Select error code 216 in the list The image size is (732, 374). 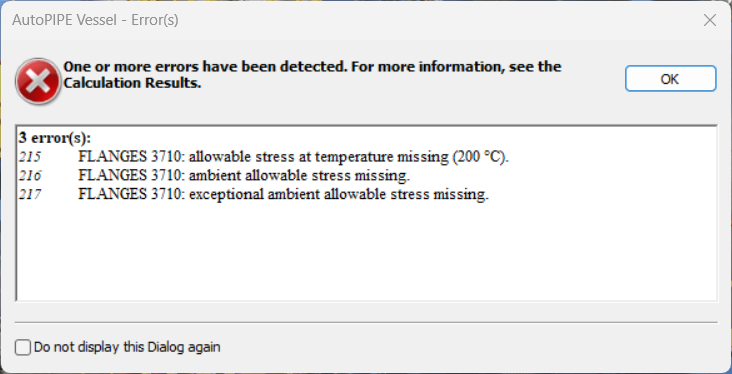point(30,176)
